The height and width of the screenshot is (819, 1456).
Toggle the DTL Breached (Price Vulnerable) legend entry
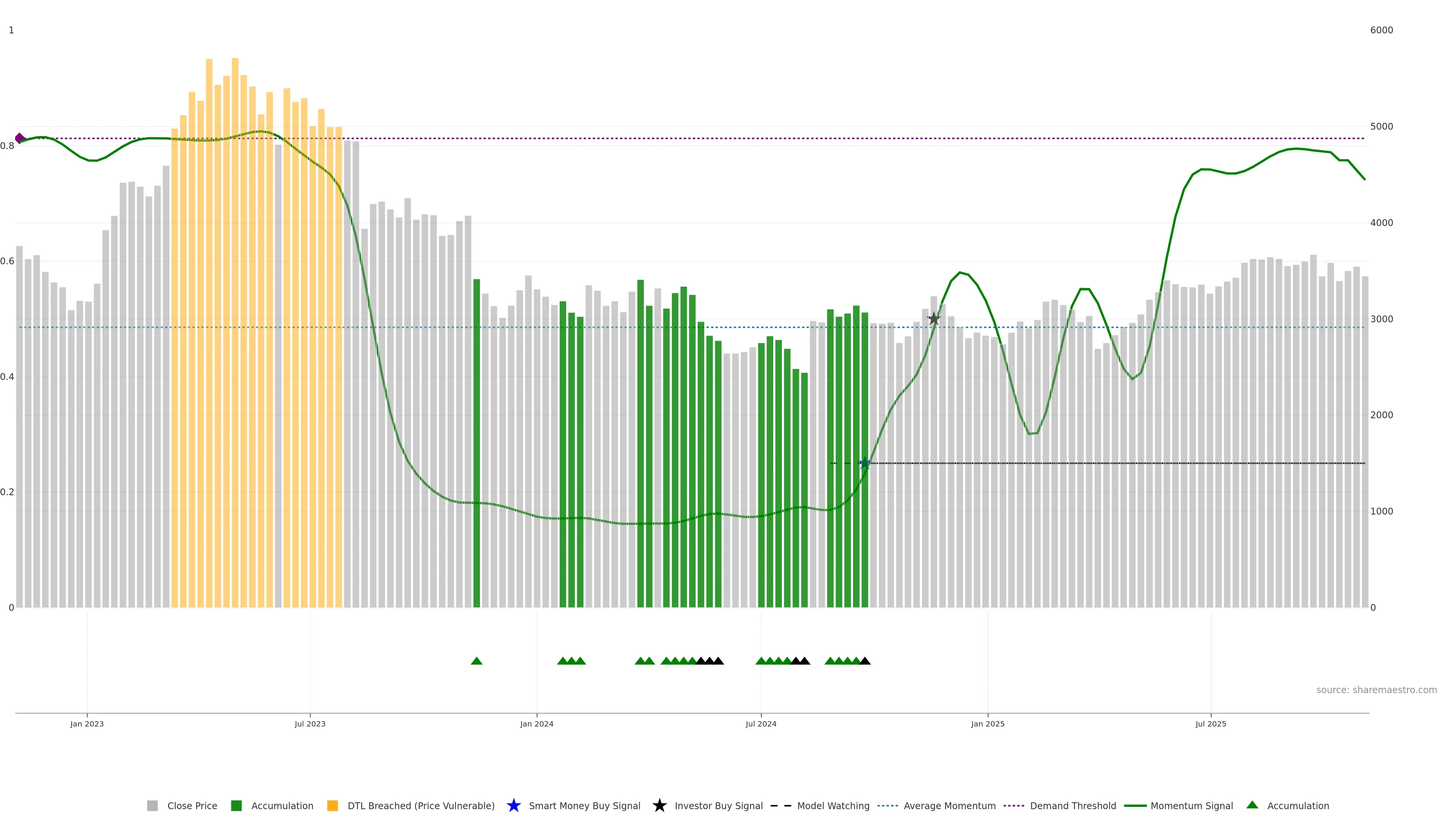pyautogui.click(x=420, y=806)
